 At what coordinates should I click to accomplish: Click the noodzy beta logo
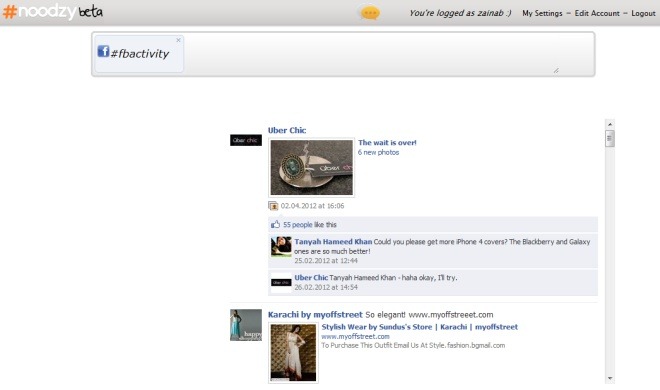[53, 11]
